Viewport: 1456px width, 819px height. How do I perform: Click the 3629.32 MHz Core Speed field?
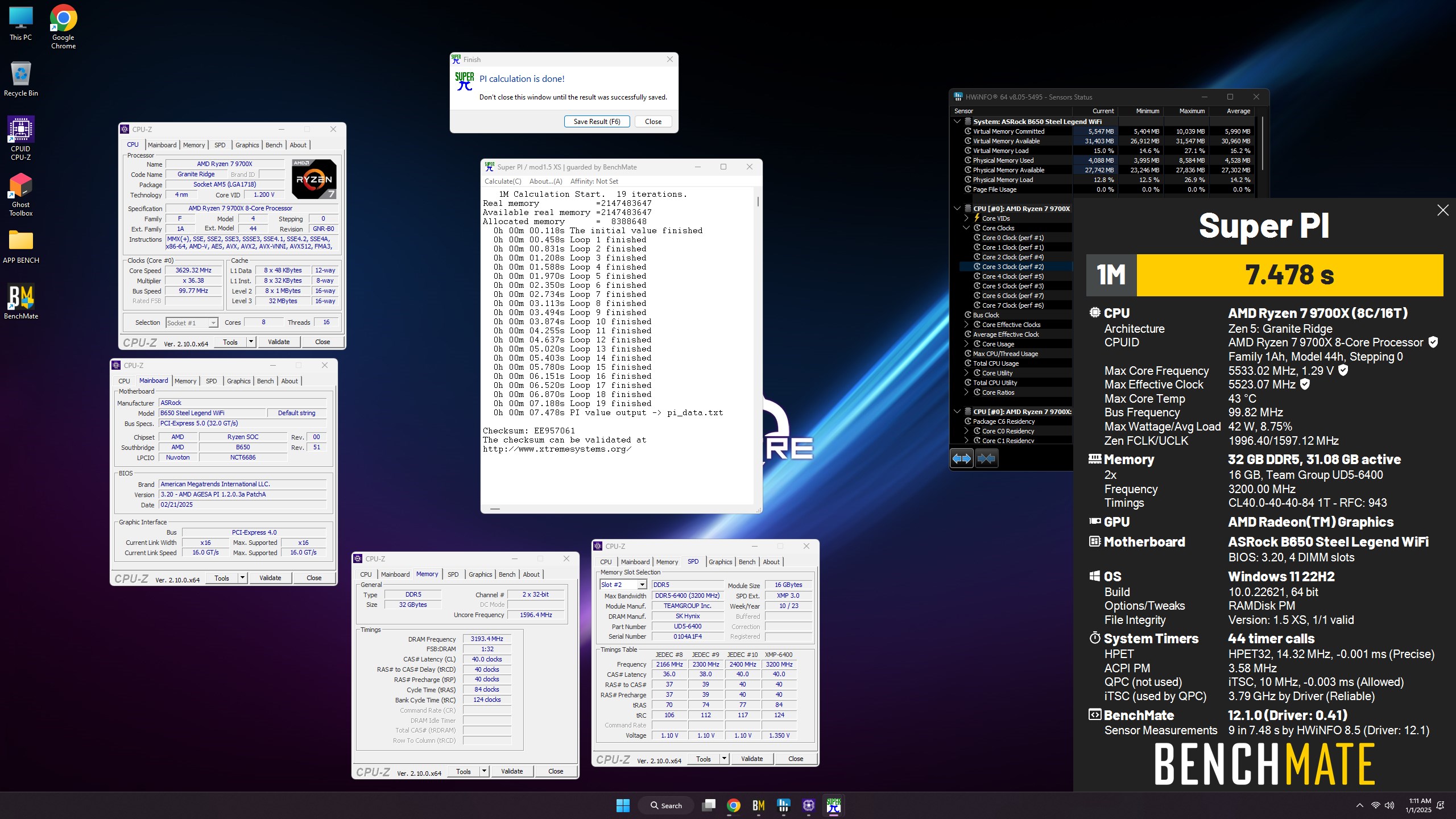tap(193, 271)
